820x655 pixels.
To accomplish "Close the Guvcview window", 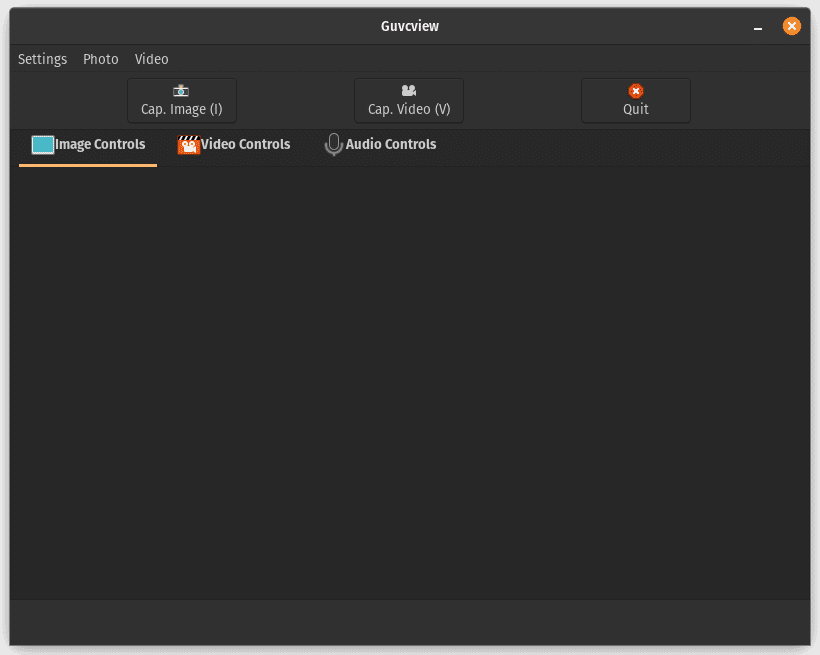I will point(792,26).
